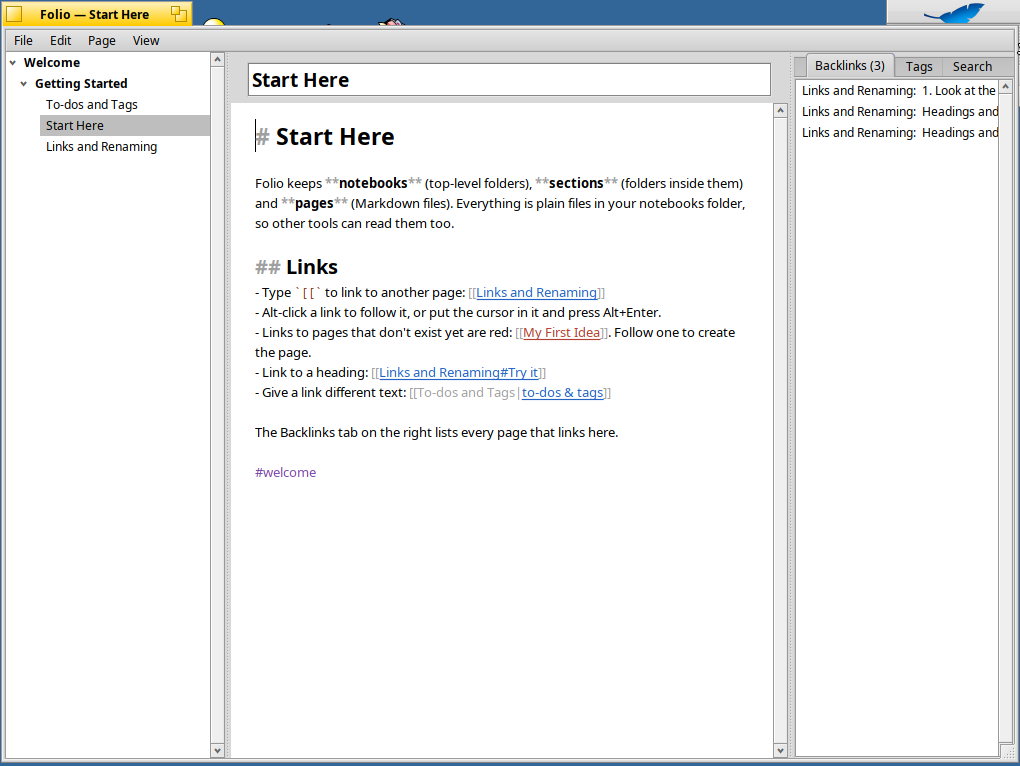Viewport: 1020px width, 766px height.
Task: Click the Backlinks tab sentence in the editor
Action: coord(436,432)
